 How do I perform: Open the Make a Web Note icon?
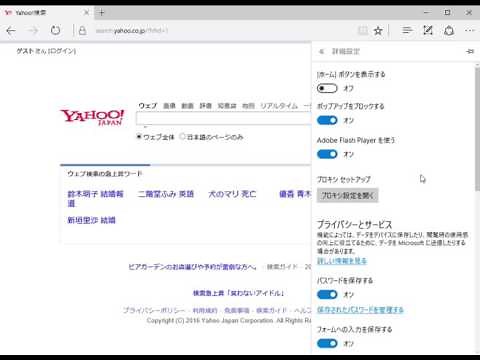point(428,31)
